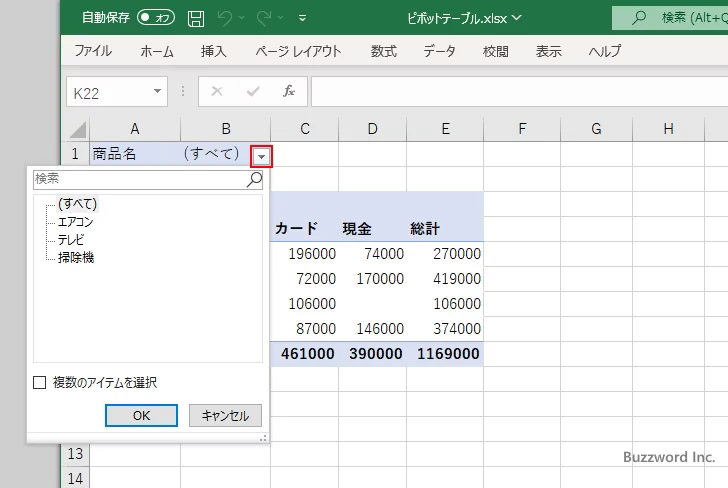Click the total cell 390000

tap(372, 354)
